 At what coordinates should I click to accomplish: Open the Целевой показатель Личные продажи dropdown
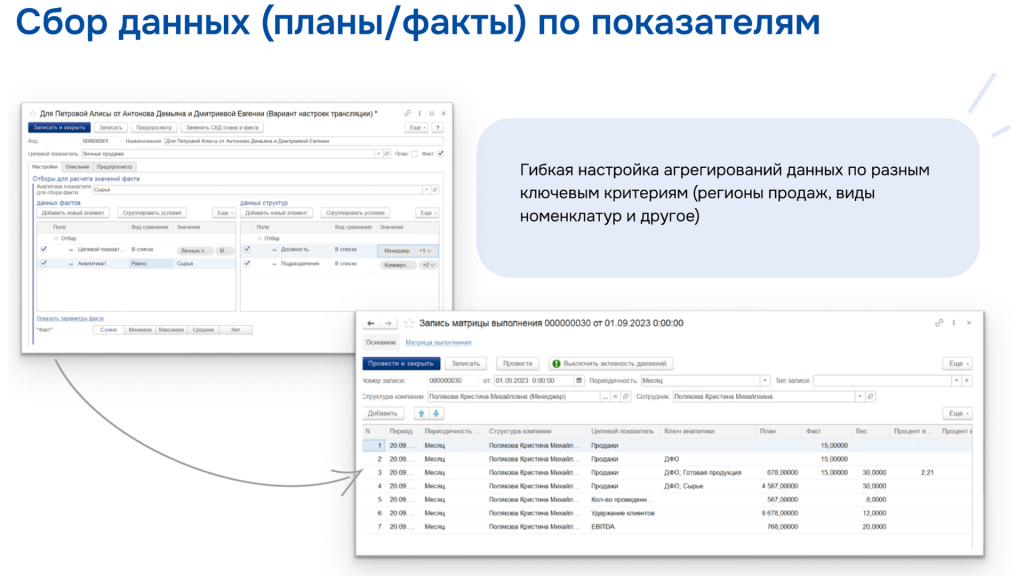tap(378, 154)
